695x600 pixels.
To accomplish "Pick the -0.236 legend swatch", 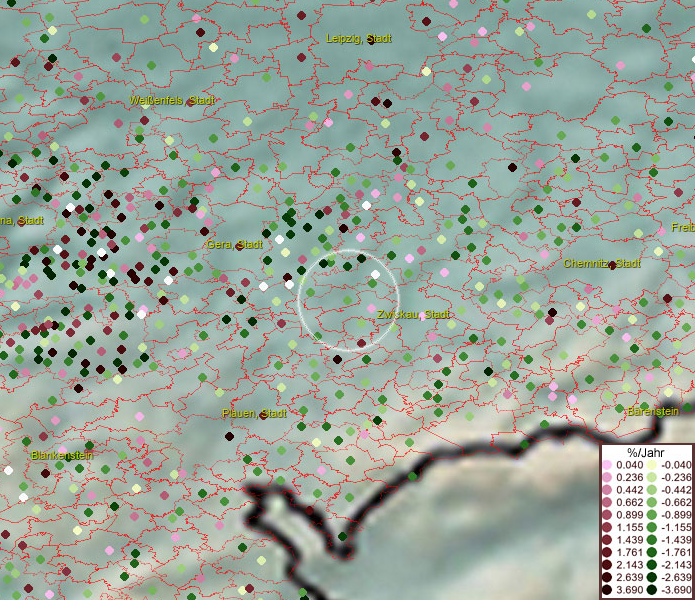I will click(652, 477).
